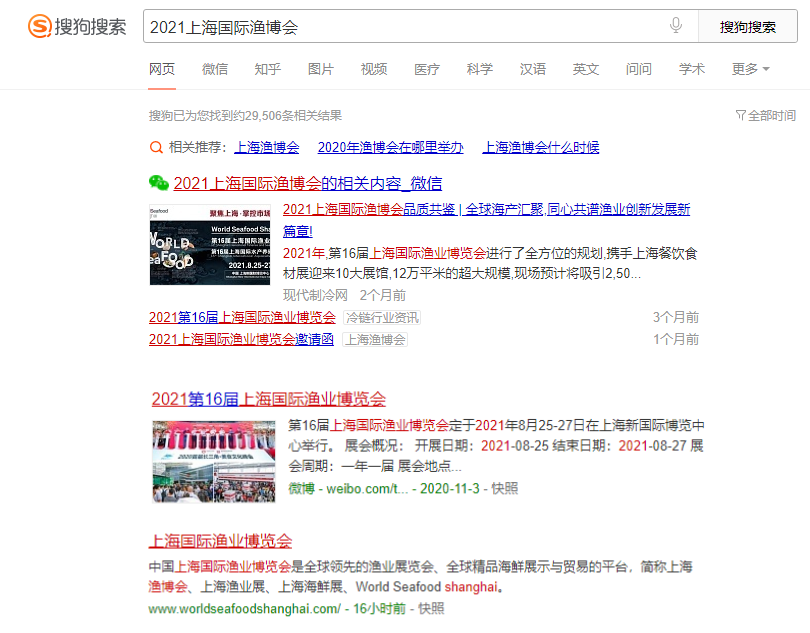Click the 搜狗搜索 search button
The width and height of the screenshot is (810, 633).
click(747, 26)
